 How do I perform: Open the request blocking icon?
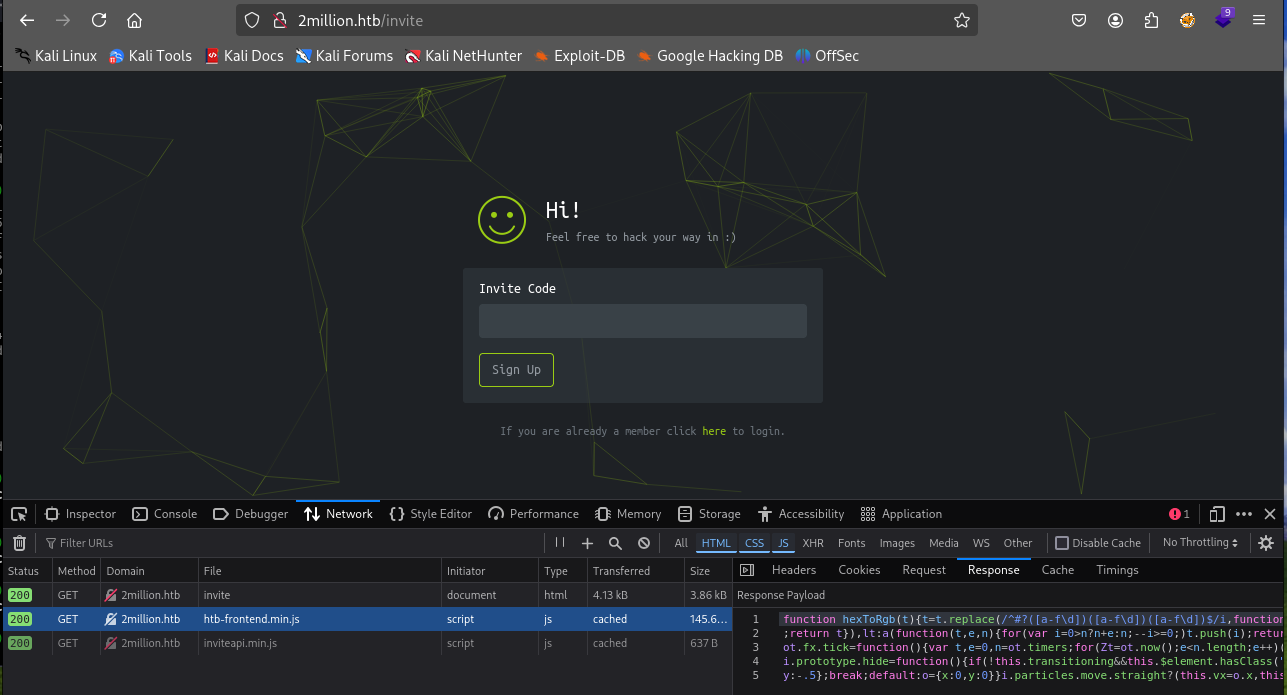pyautogui.click(x=644, y=543)
